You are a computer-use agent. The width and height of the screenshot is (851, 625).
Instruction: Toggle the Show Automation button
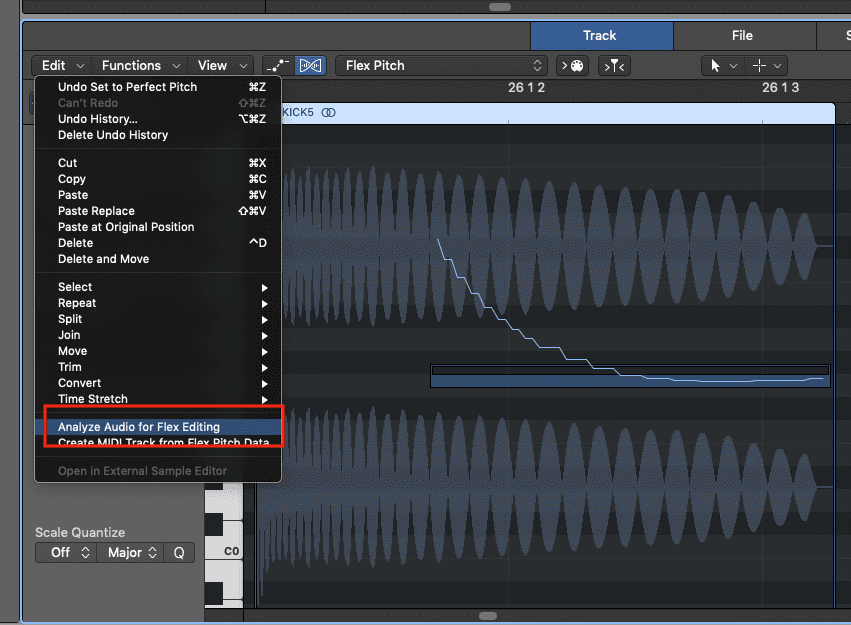278,66
